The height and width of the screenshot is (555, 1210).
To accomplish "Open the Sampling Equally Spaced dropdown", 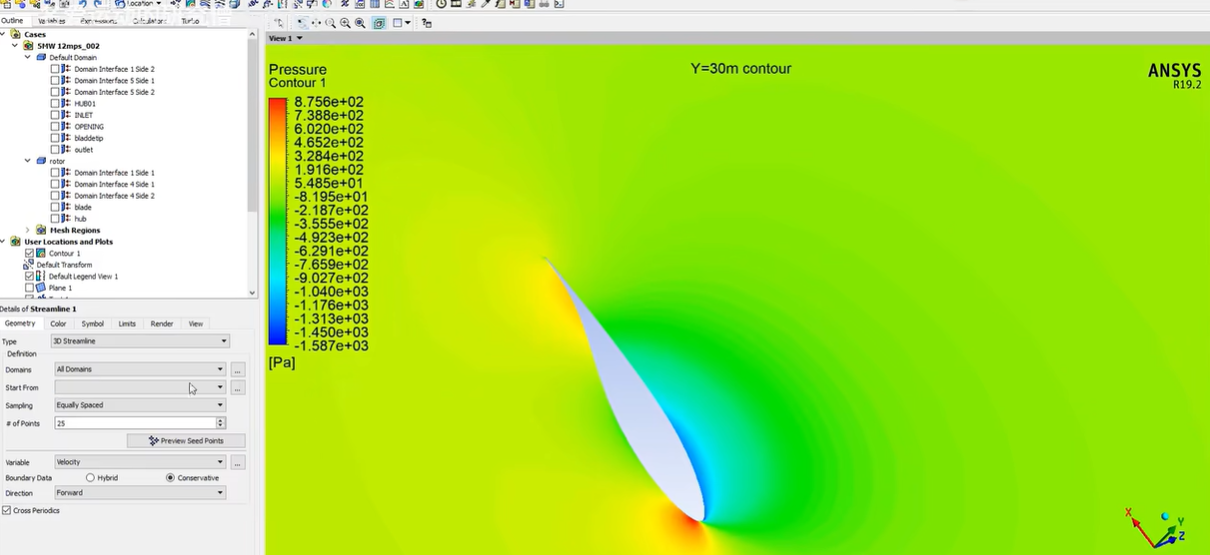I will [x=140, y=405].
